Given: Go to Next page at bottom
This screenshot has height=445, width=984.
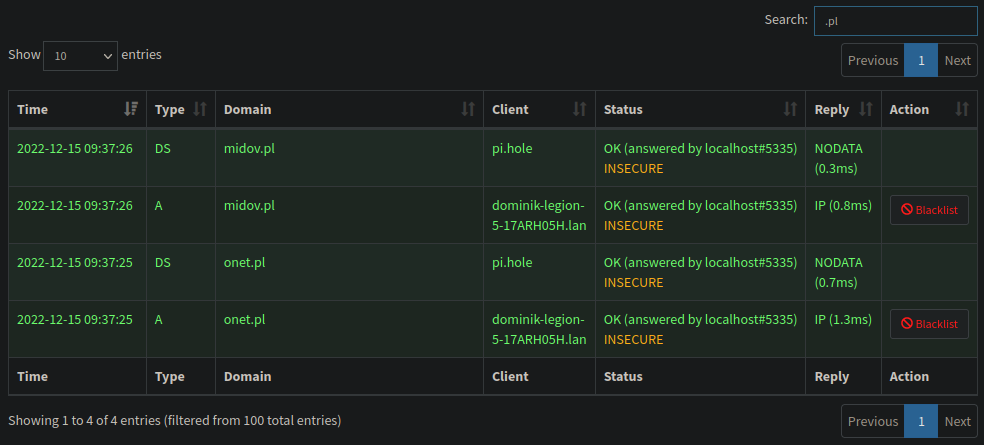Looking at the screenshot, I should [958, 421].
